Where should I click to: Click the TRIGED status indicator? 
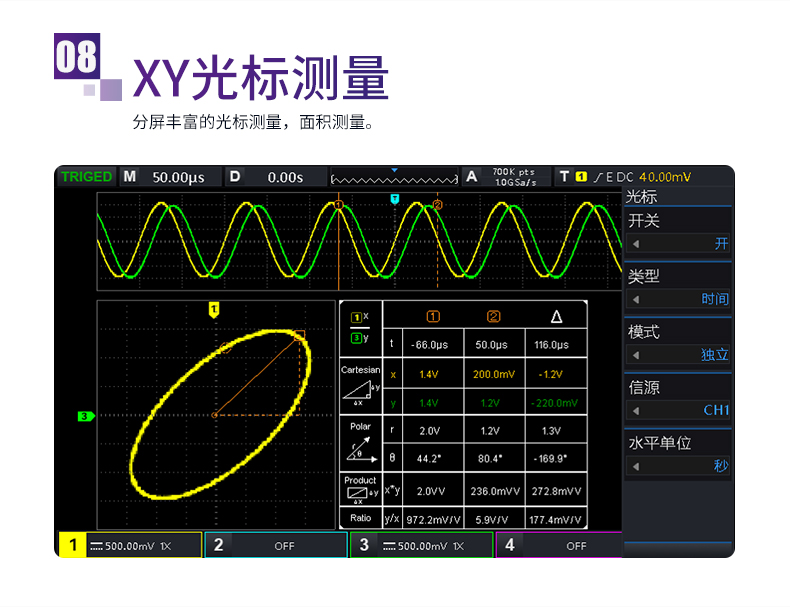tap(86, 177)
